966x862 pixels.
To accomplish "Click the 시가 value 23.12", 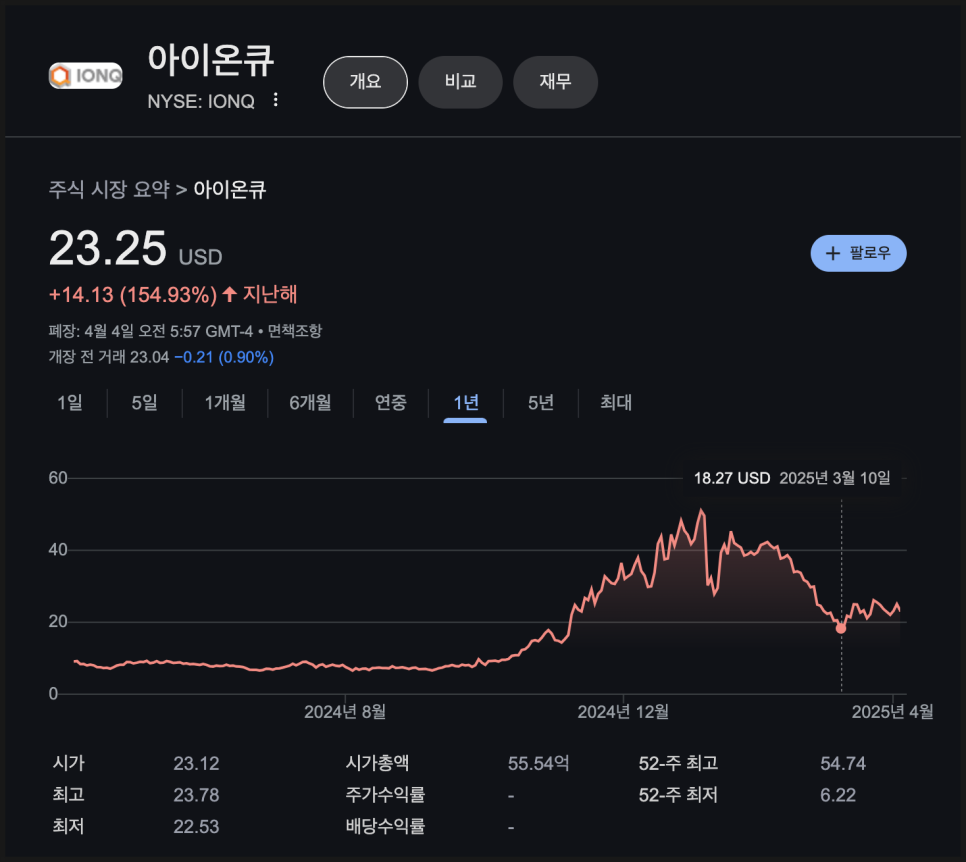I will (196, 763).
